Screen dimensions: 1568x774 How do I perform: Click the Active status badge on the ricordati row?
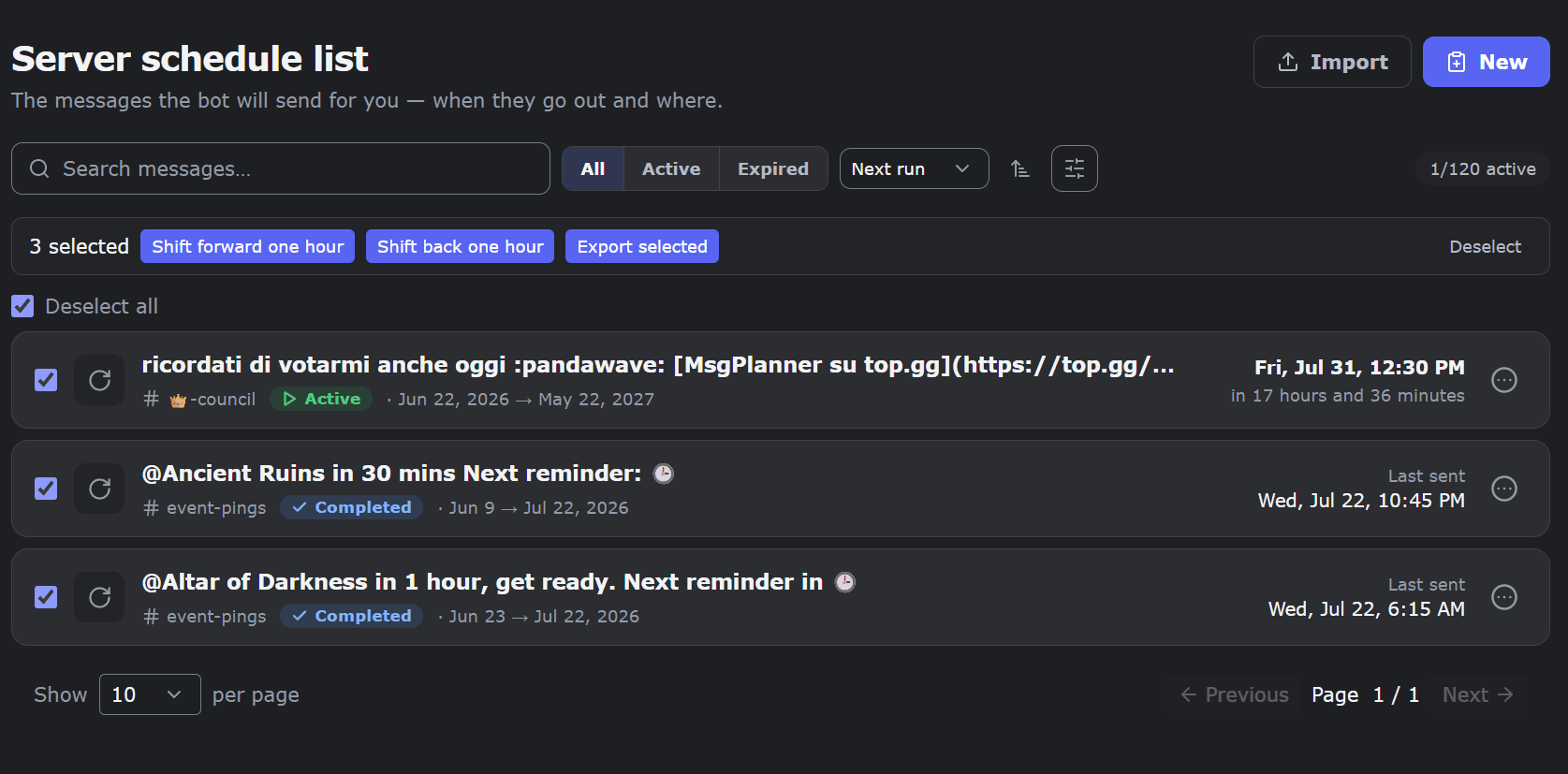(x=321, y=399)
